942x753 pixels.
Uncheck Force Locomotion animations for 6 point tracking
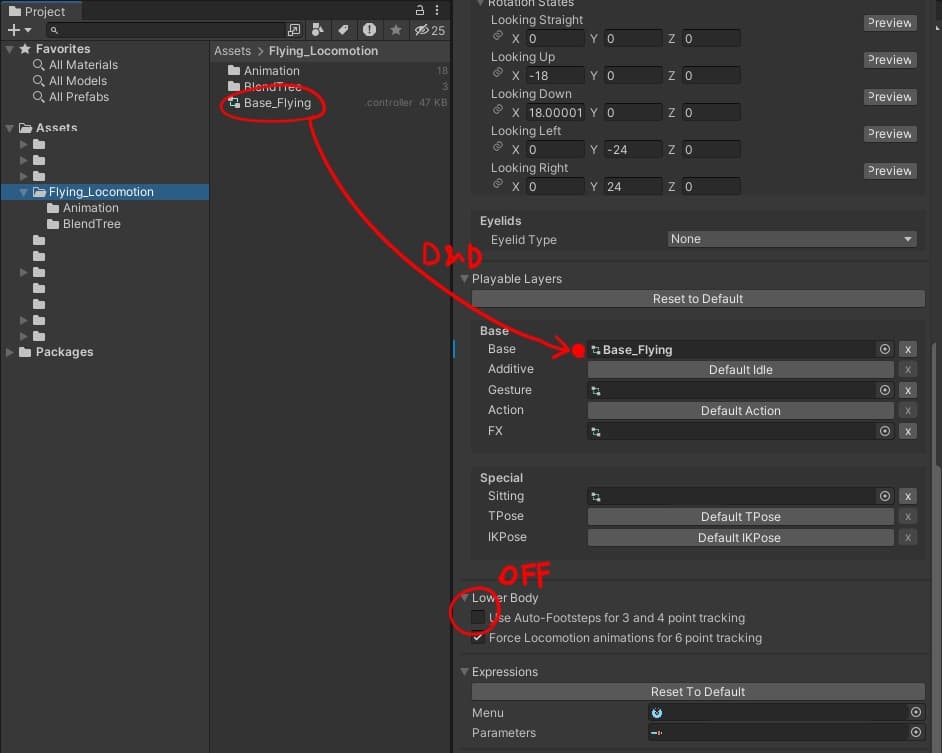[x=478, y=638]
